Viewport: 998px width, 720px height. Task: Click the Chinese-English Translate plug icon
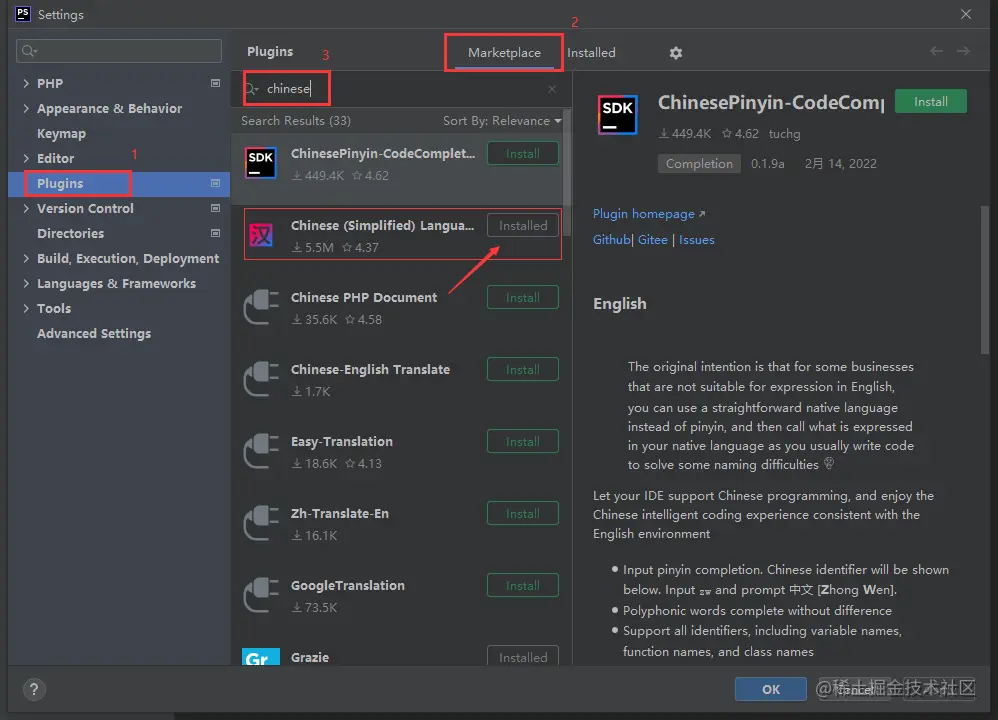261,379
